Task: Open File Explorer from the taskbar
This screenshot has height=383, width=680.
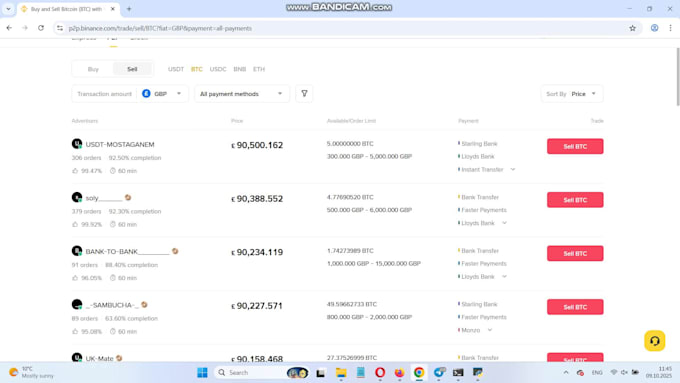Action: click(x=341, y=373)
